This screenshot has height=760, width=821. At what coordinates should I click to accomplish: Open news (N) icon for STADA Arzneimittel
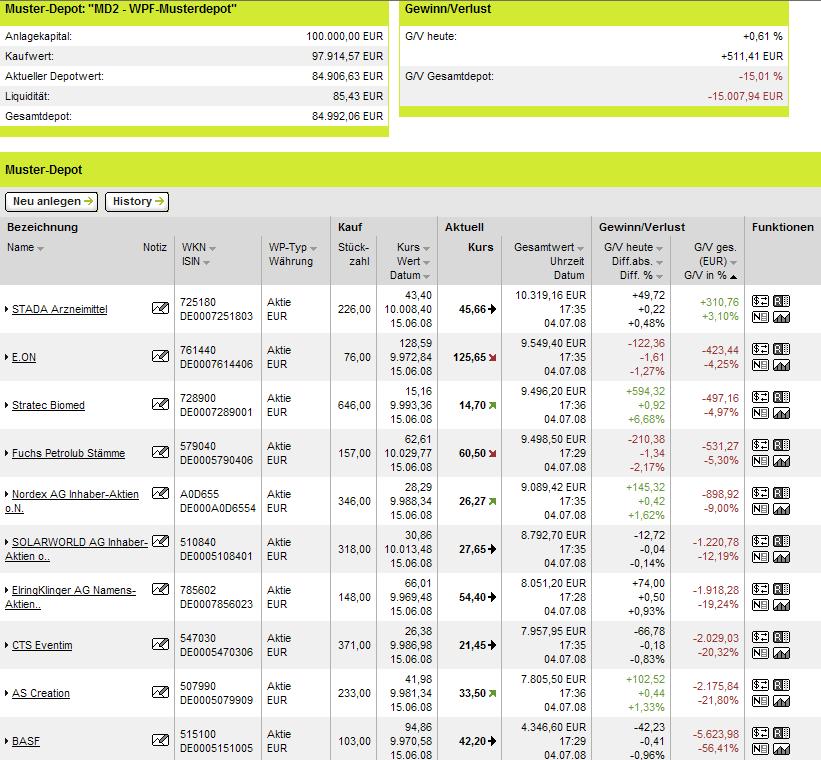point(760,317)
